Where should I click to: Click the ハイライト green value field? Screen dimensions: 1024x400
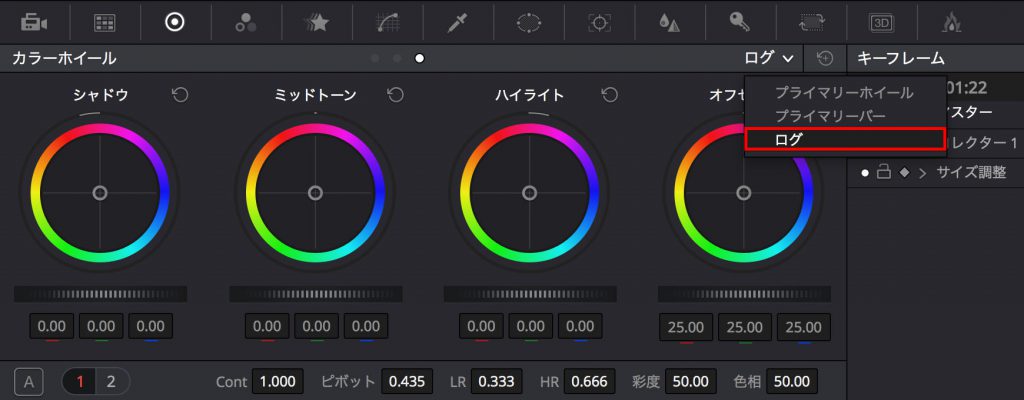pos(531,326)
